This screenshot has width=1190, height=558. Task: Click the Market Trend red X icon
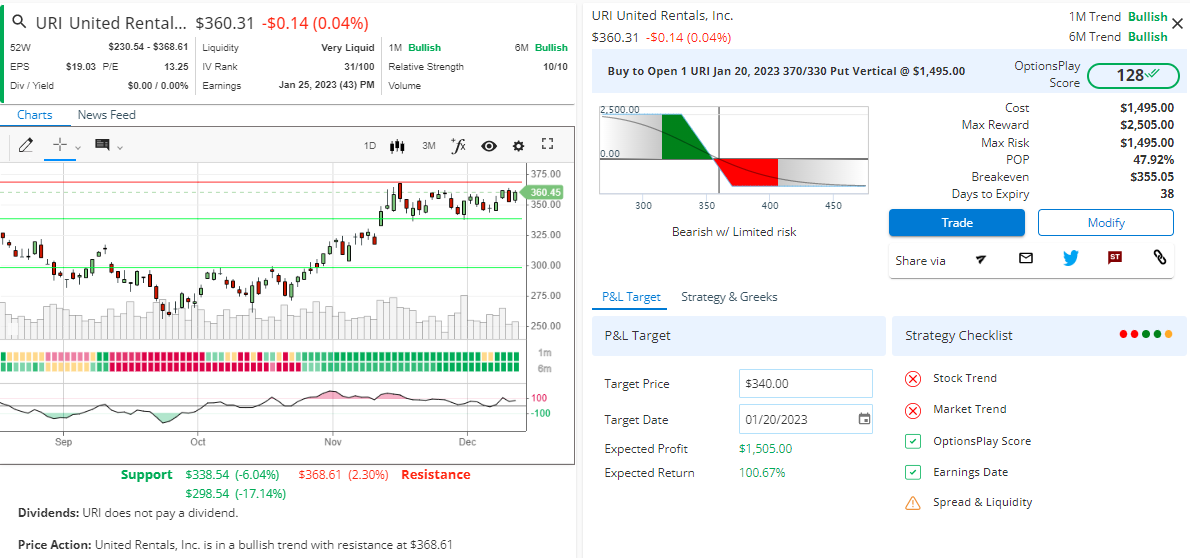click(x=913, y=410)
